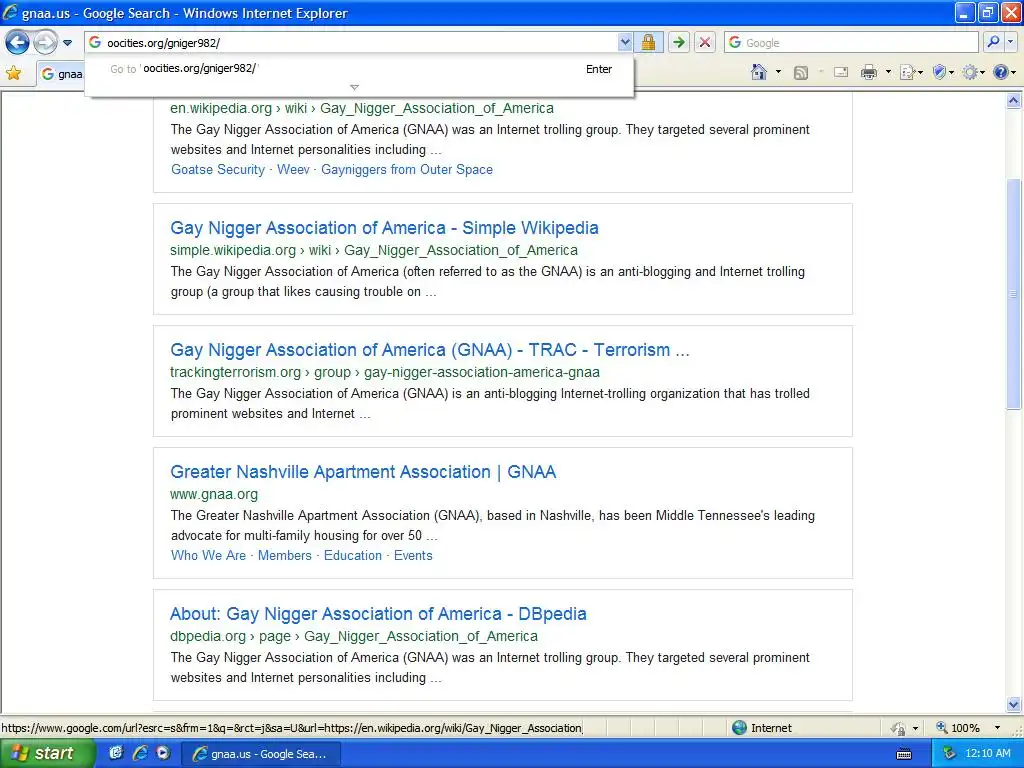Open the 'Goatse Security' sitelink

tap(217, 170)
